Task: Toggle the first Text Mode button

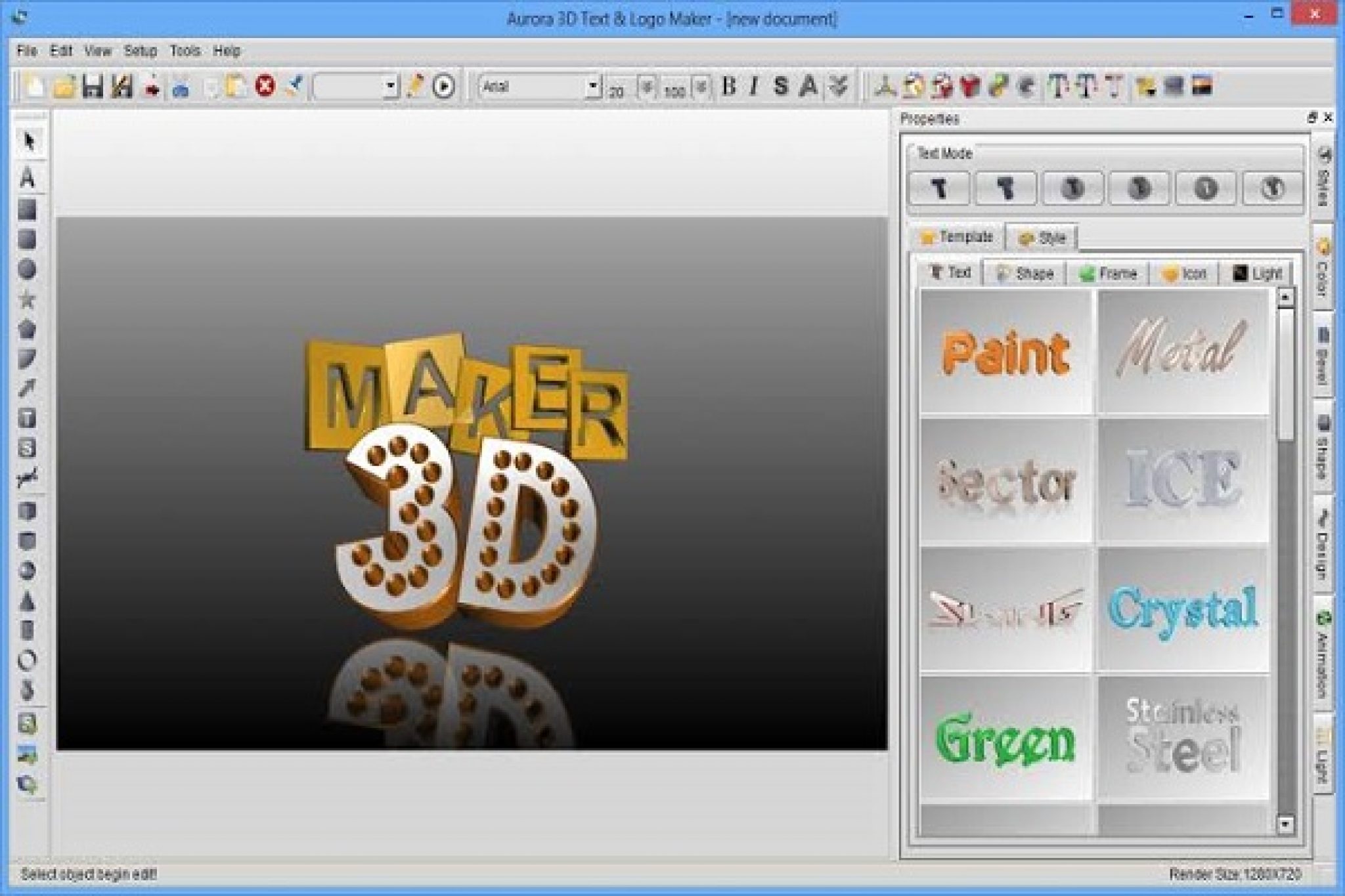Action: (x=939, y=188)
